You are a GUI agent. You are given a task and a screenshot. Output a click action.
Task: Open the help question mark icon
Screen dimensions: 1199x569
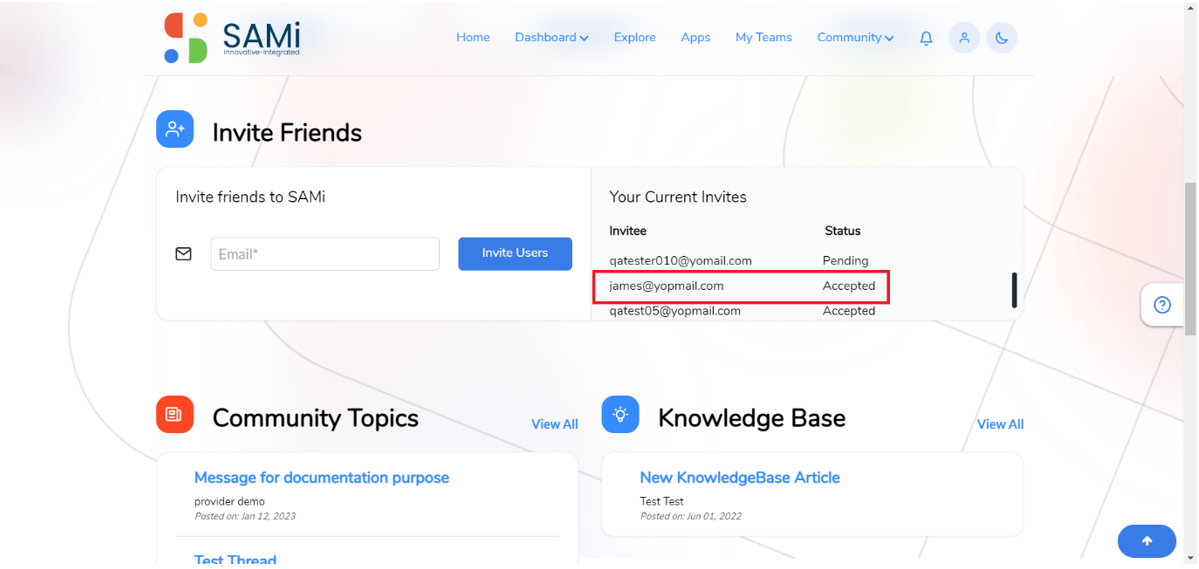[1162, 305]
